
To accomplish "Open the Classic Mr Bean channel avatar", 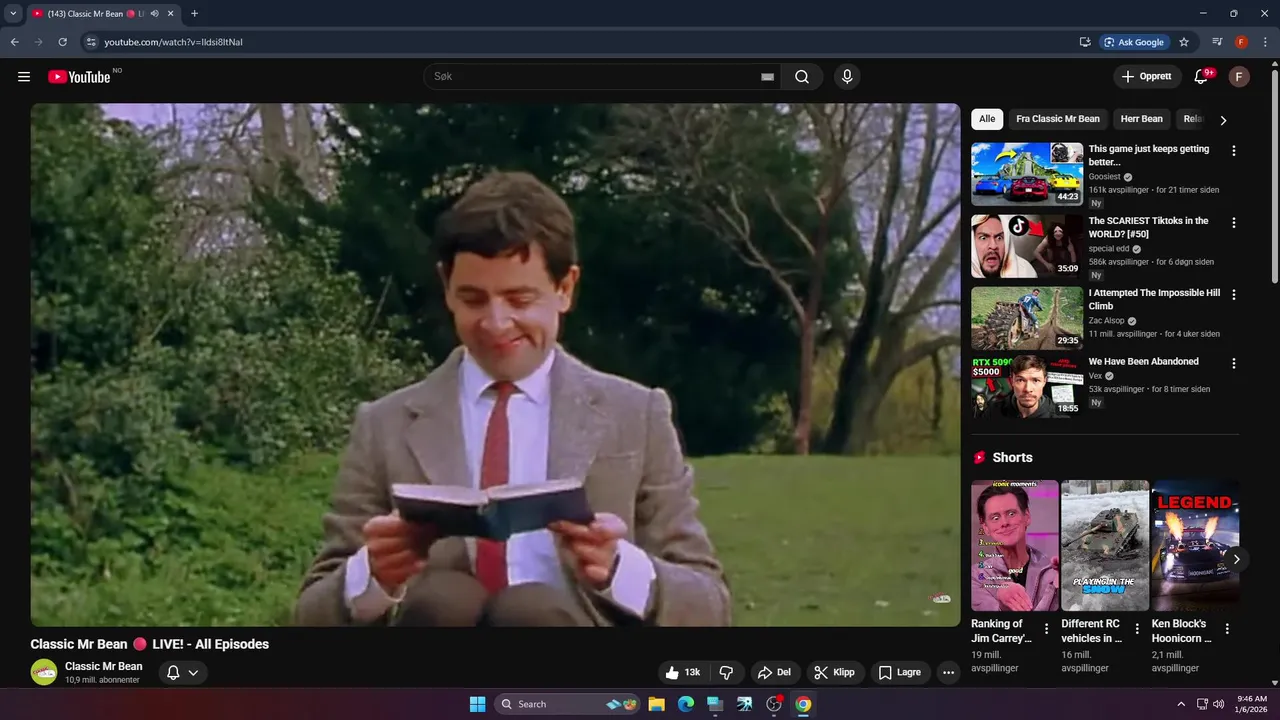I will (x=44, y=672).
